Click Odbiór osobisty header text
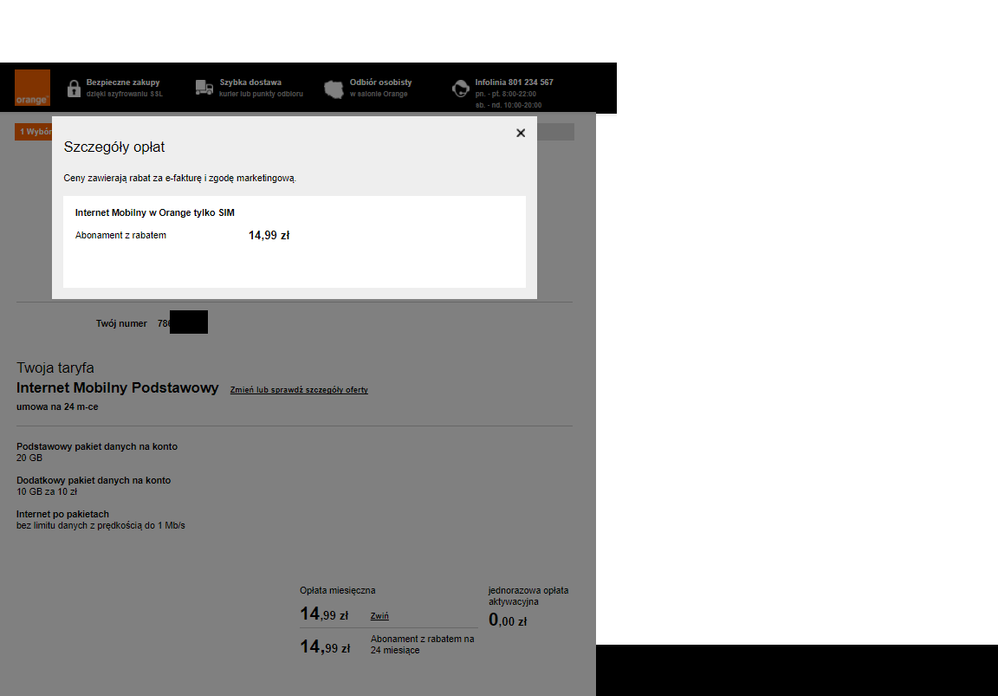Screen dimensions: 998x696 [x=381, y=82]
